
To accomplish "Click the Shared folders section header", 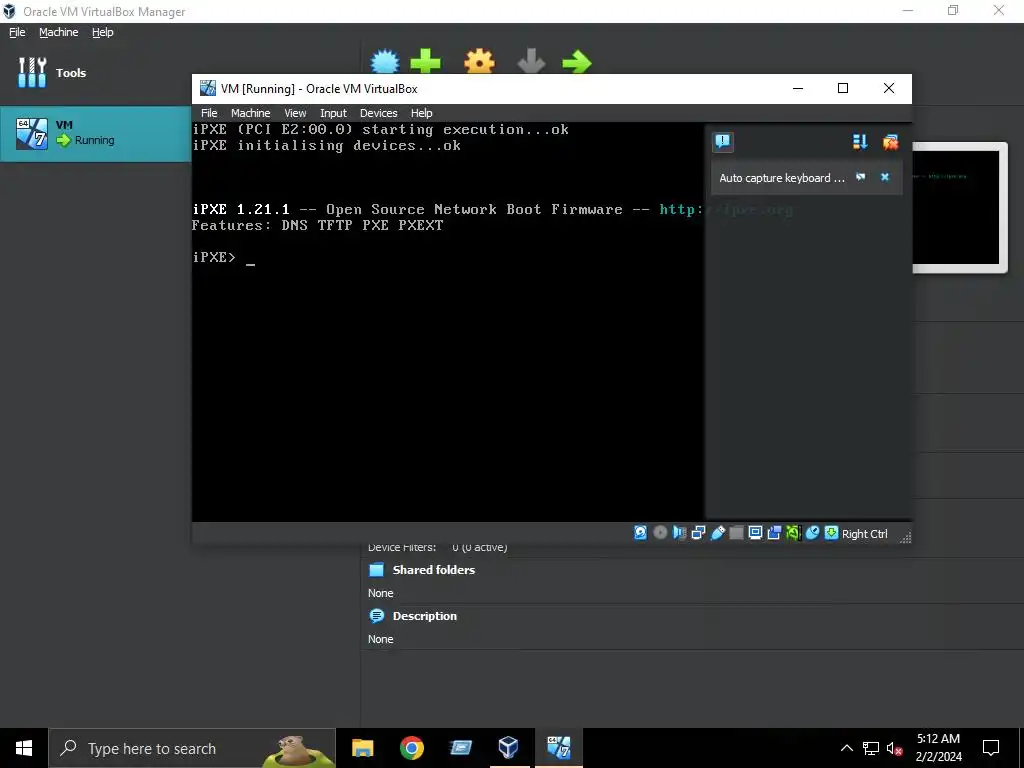I will (433, 569).
